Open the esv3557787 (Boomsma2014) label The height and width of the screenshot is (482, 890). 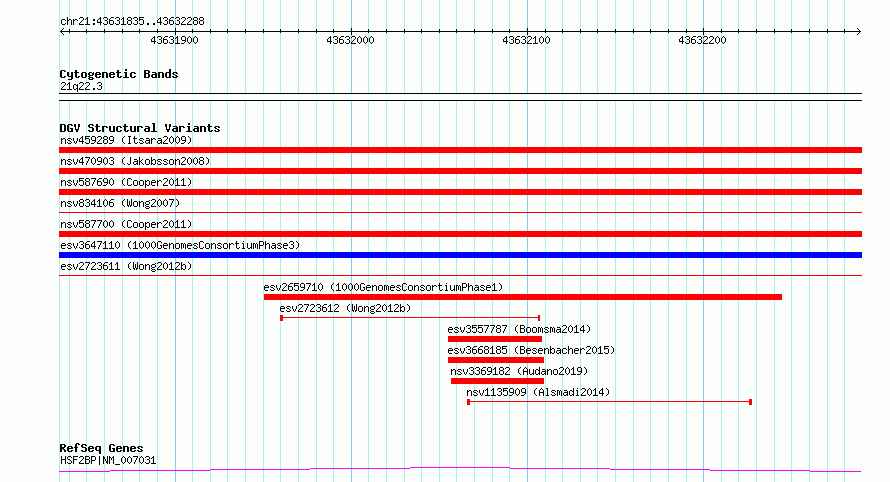[x=519, y=329]
